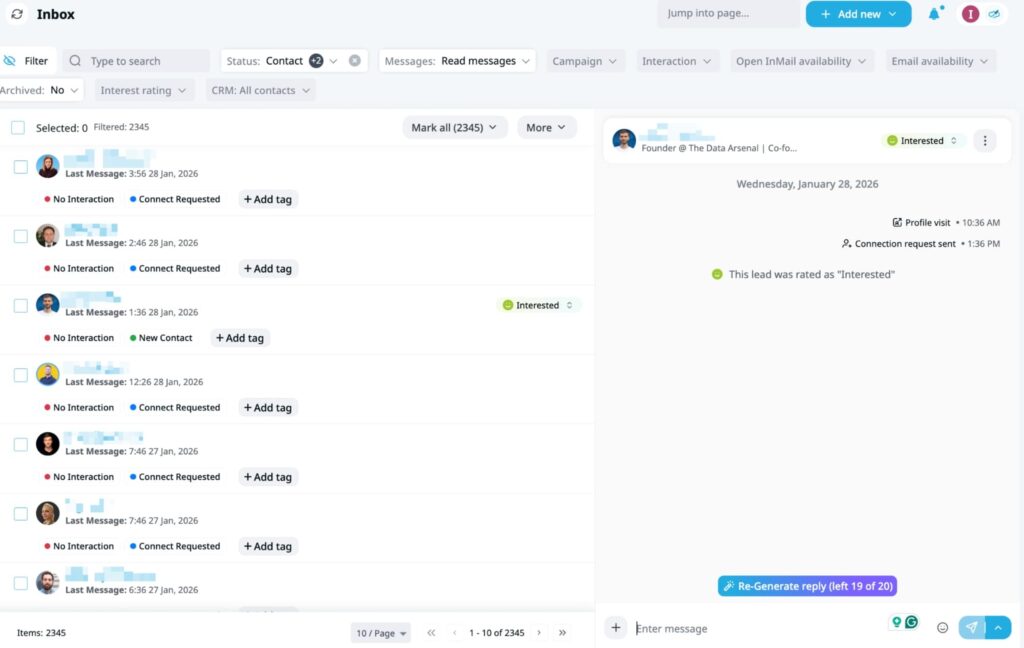Toggle the filter visibility eye icon
The height and width of the screenshot is (648, 1024).
point(13,60)
